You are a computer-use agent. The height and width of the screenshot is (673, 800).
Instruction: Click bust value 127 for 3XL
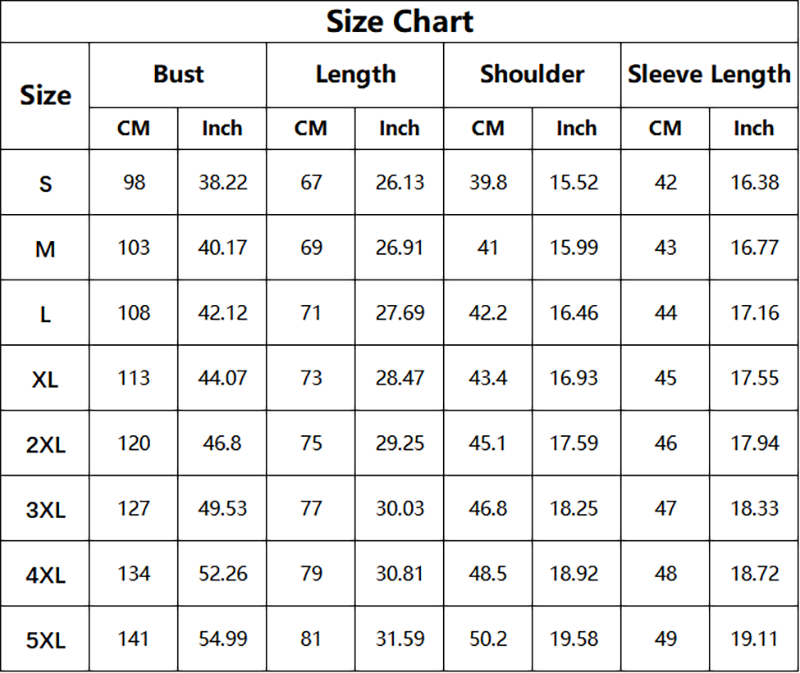(134, 508)
